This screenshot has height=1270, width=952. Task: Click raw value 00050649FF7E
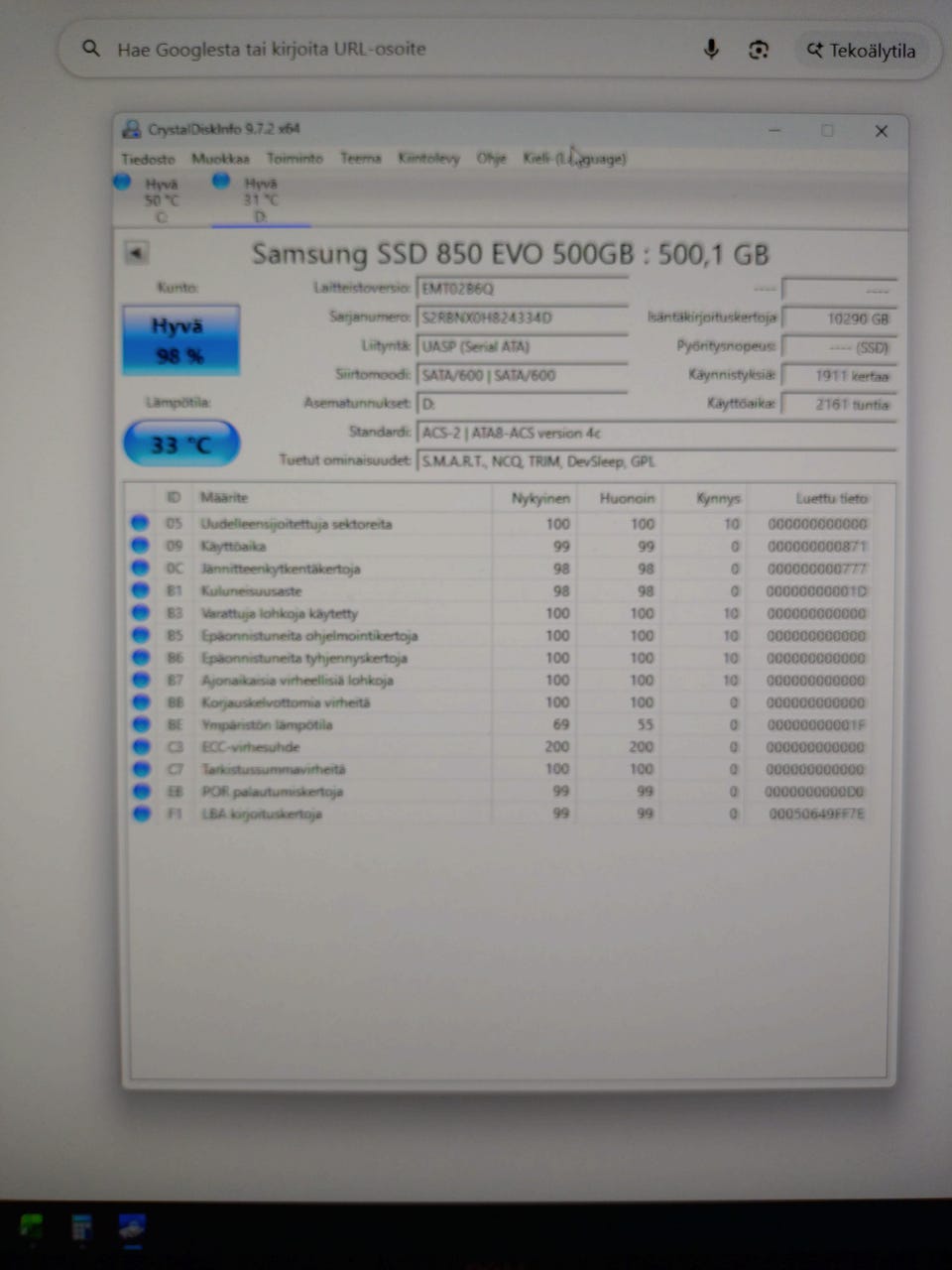tap(817, 814)
